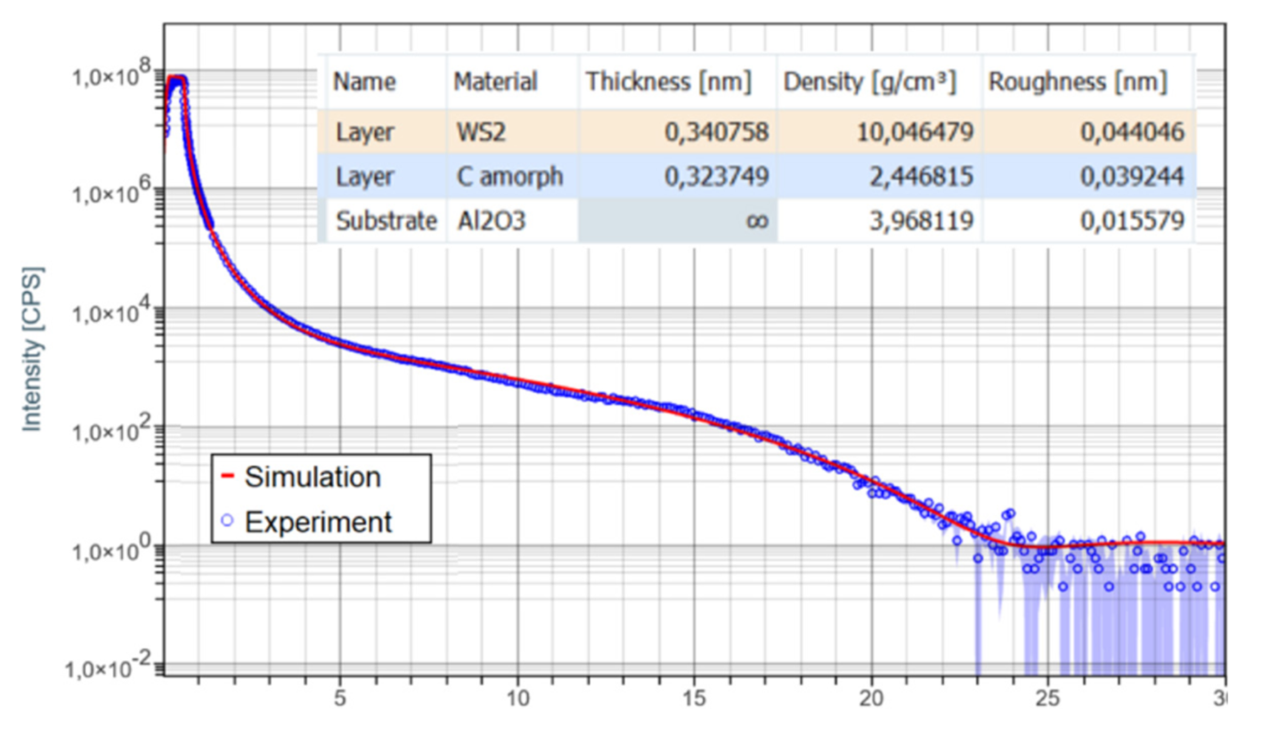Click the Substrate name cell

386,221
